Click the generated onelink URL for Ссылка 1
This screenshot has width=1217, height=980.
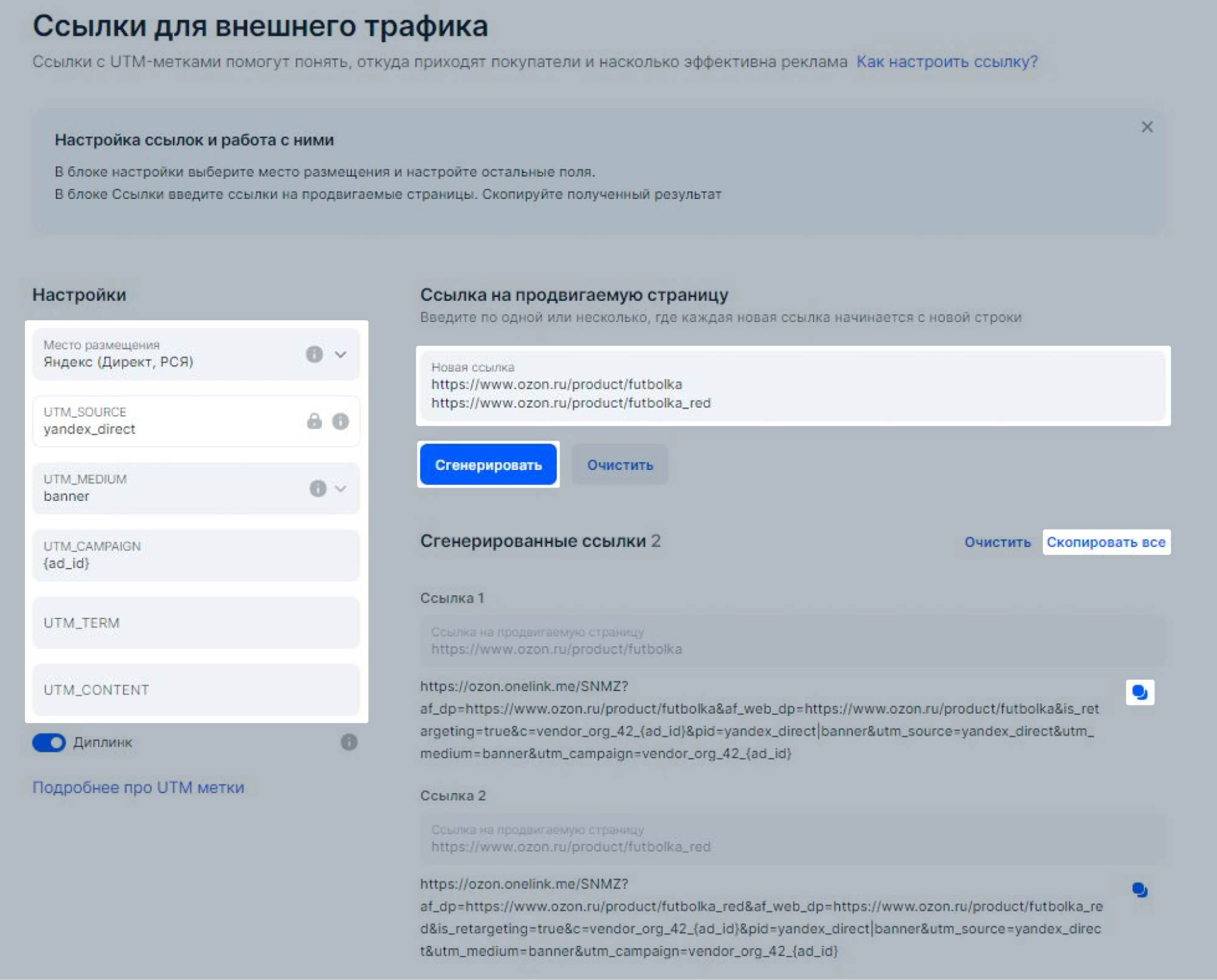point(760,719)
